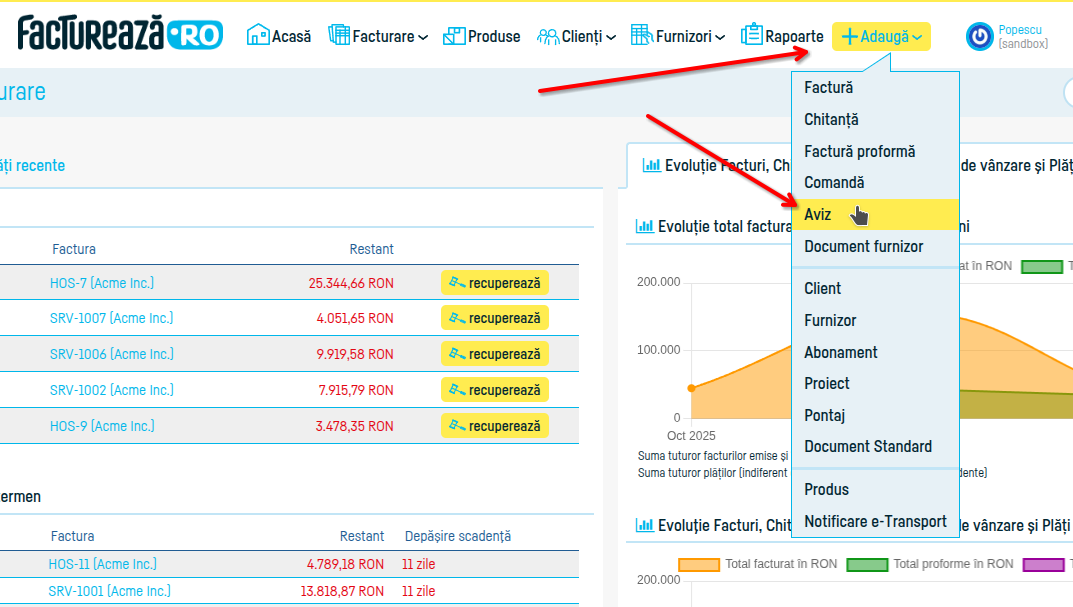This screenshot has height=607, width=1073.
Task: Toggle the green Total proforme legend swatch
Action: 867,564
